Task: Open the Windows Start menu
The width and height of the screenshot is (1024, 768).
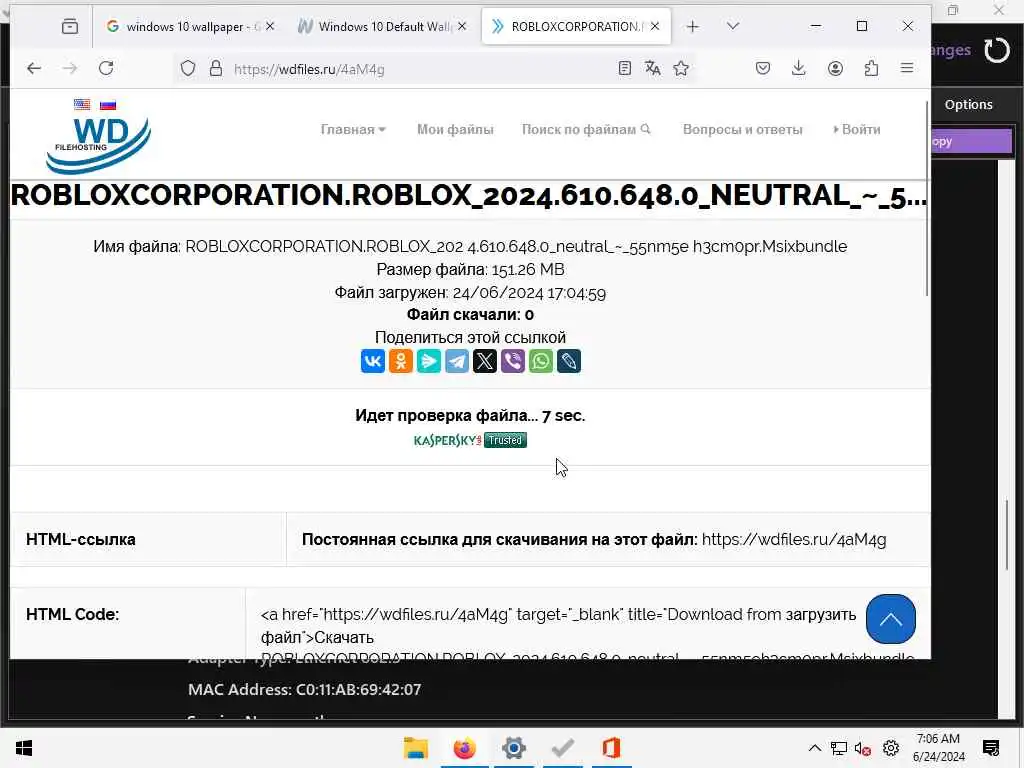Action: point(24,748)
